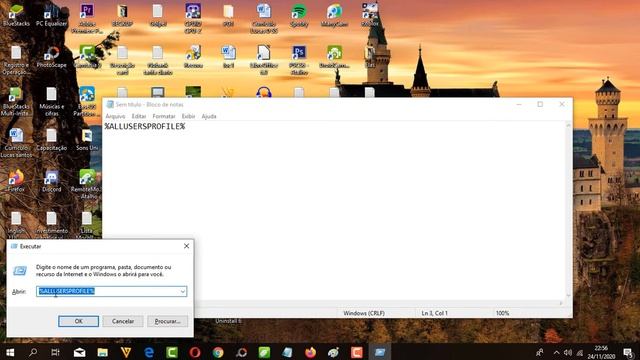
Task: Launch Microsoft Edge from the taskbar
Action: pos(149,352)
